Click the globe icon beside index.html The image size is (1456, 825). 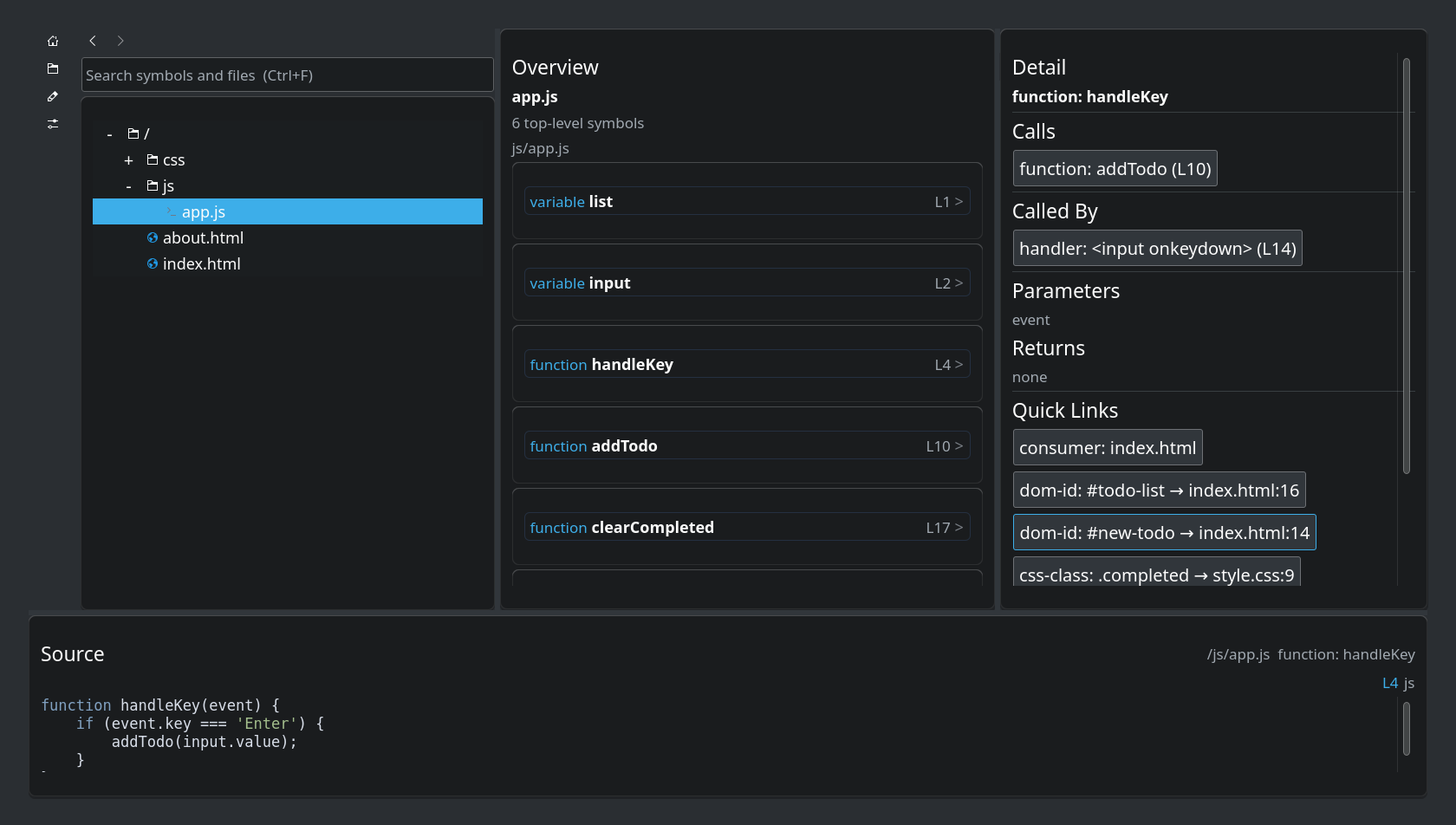[x=153, y=263]
